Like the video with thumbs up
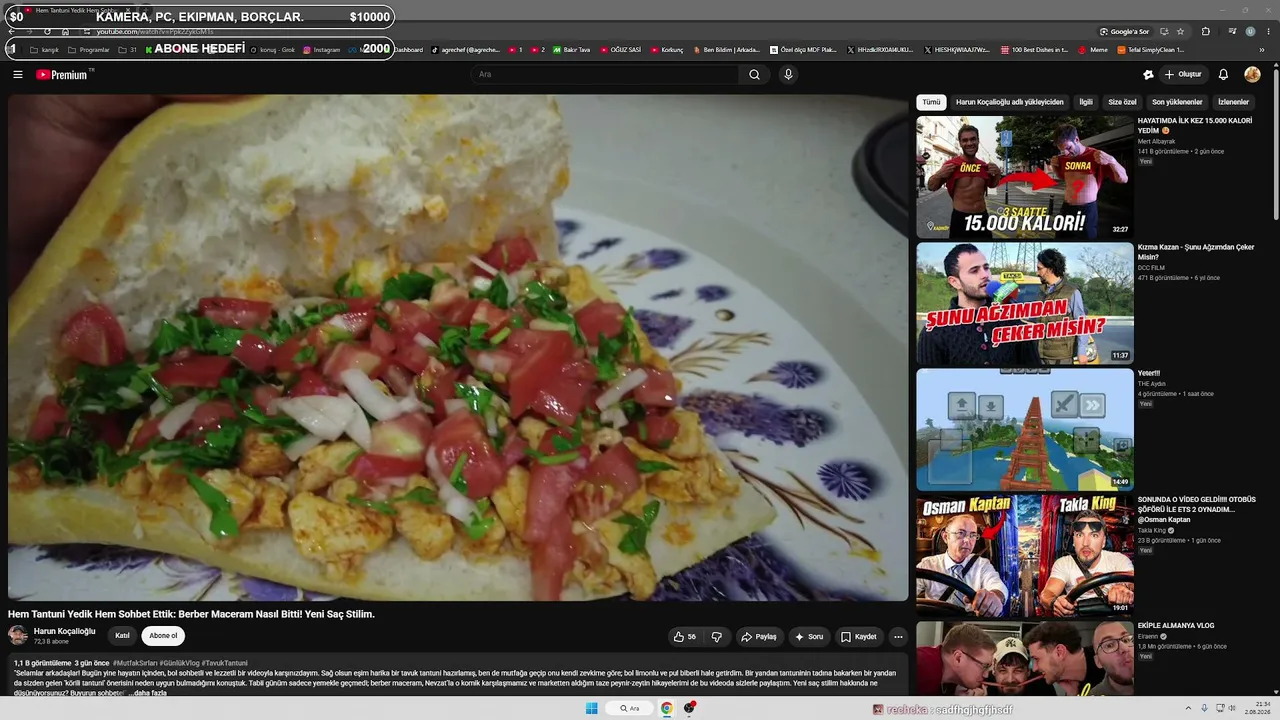 (685, 636)
